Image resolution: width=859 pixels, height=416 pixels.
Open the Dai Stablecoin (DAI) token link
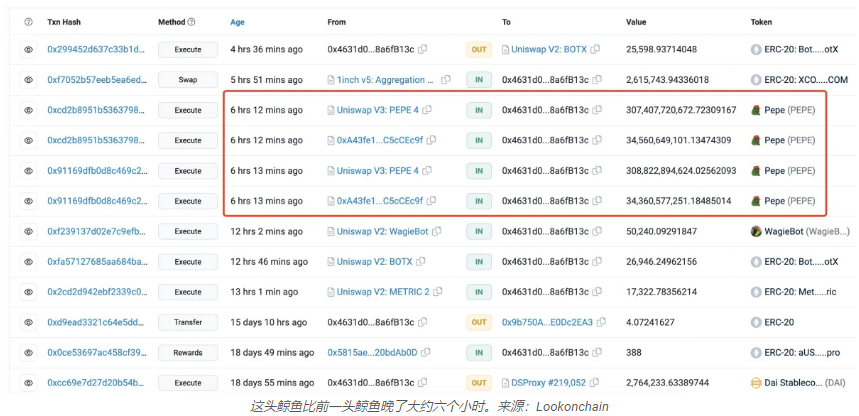tap(803, 383)
